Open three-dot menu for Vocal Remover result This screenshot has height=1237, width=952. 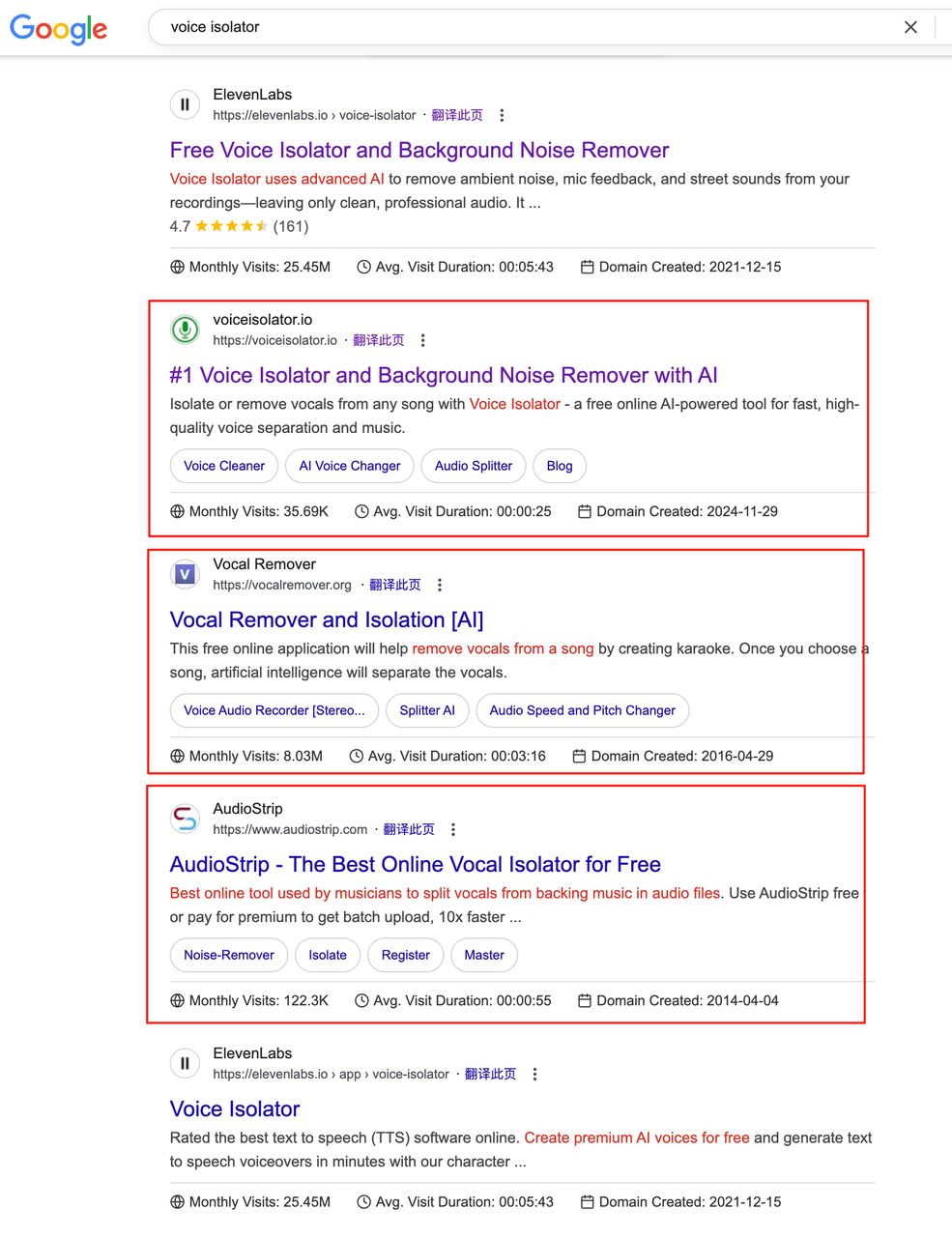[440, 585]
